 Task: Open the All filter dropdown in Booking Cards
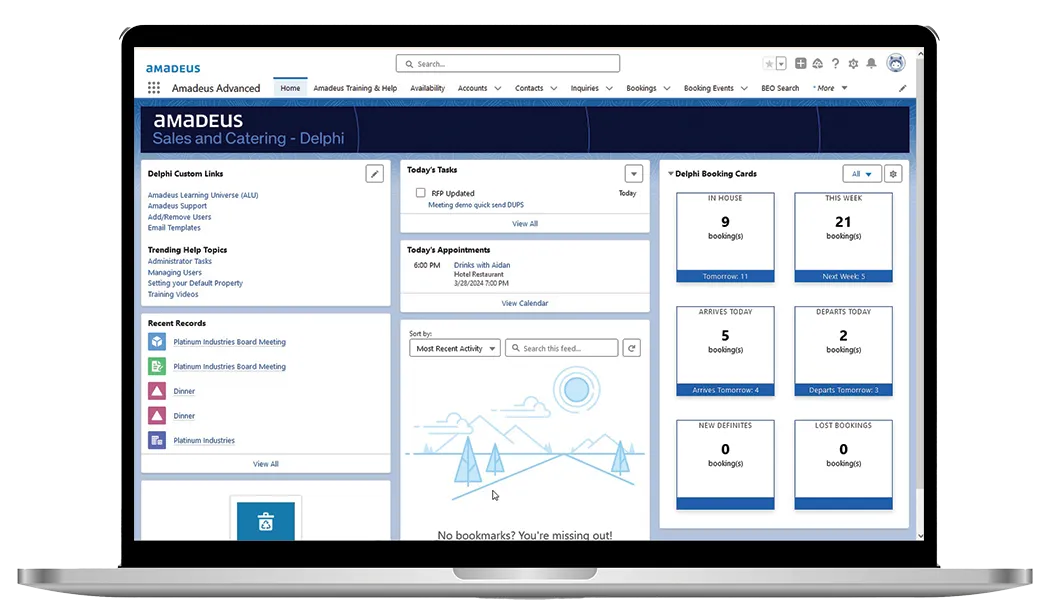(x=862, y=174)
